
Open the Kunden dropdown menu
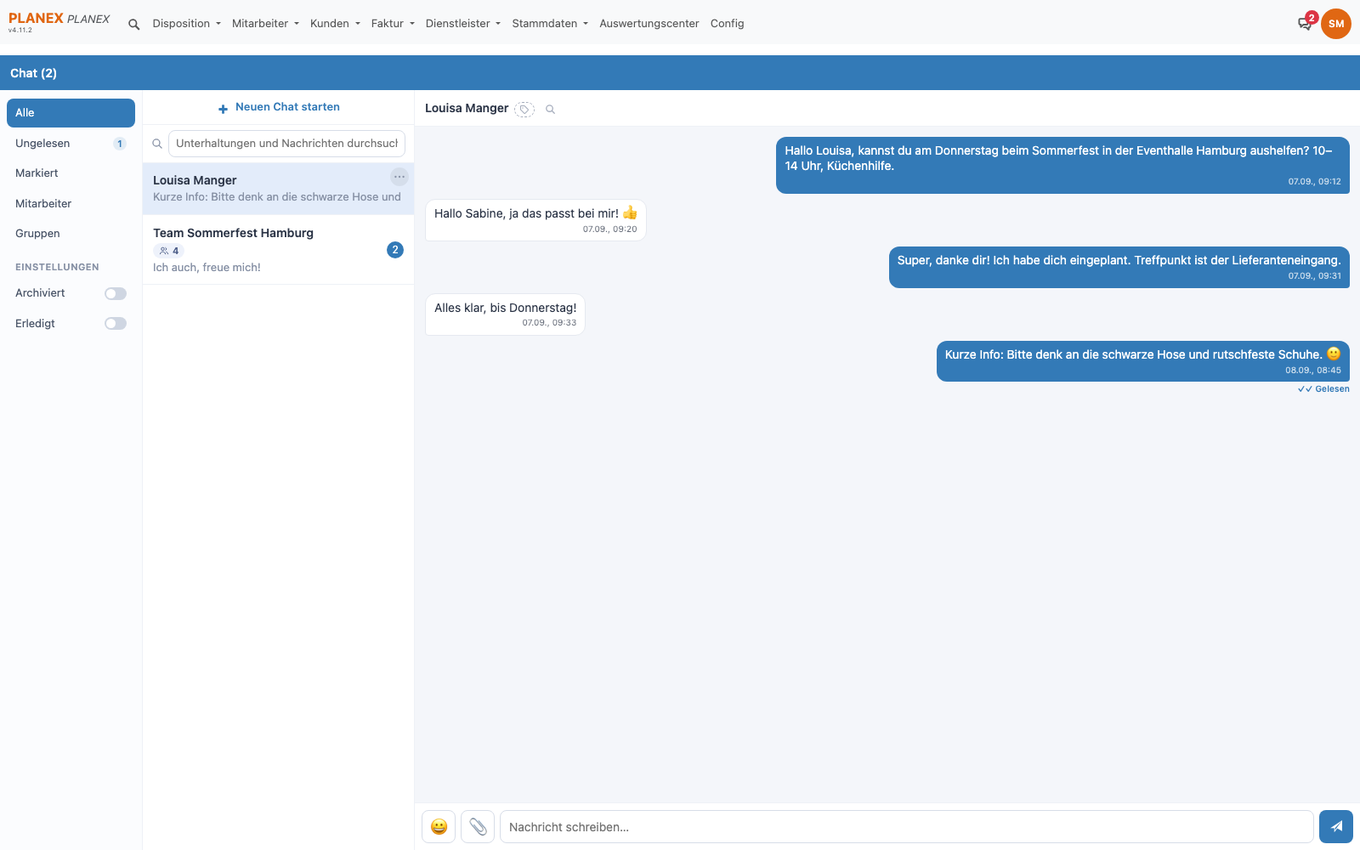coord(335,24)
